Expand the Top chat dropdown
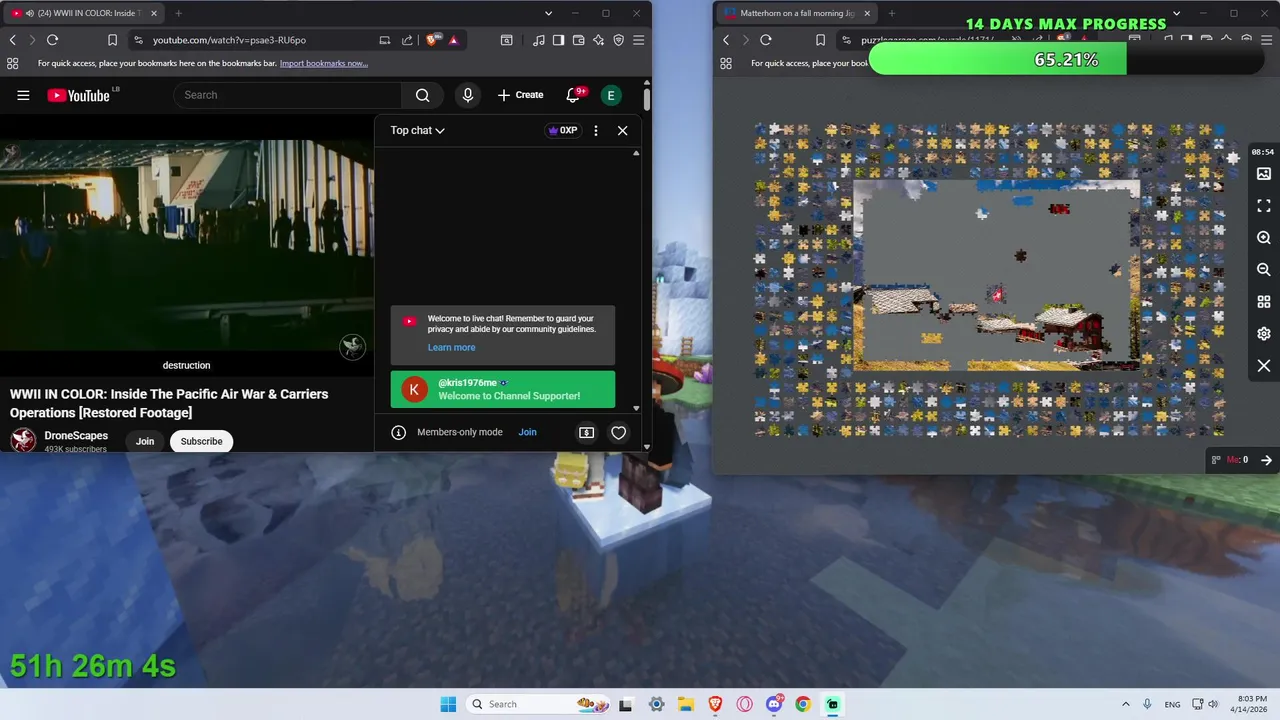The image size is (1280, 720). pyautogui.click(x=417, y=130)
